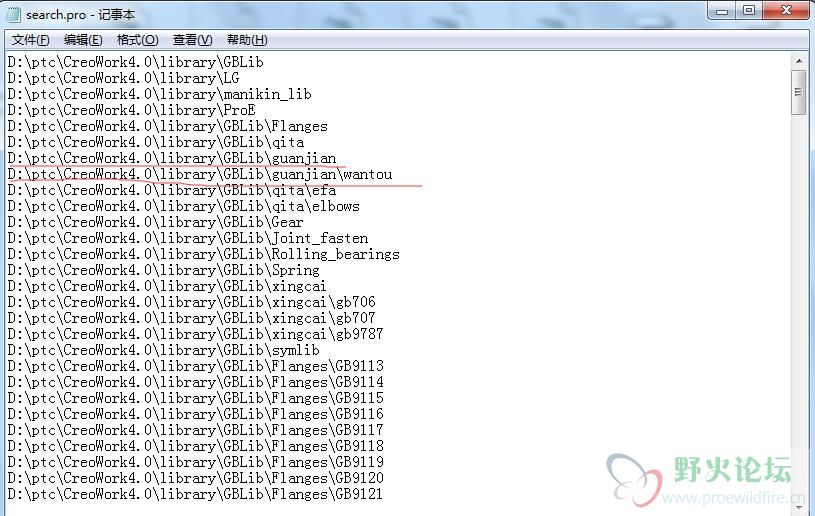Click the line ending with Joint_fasten
The width and height of the screenshot is (815, 516).
click(188, 239)
